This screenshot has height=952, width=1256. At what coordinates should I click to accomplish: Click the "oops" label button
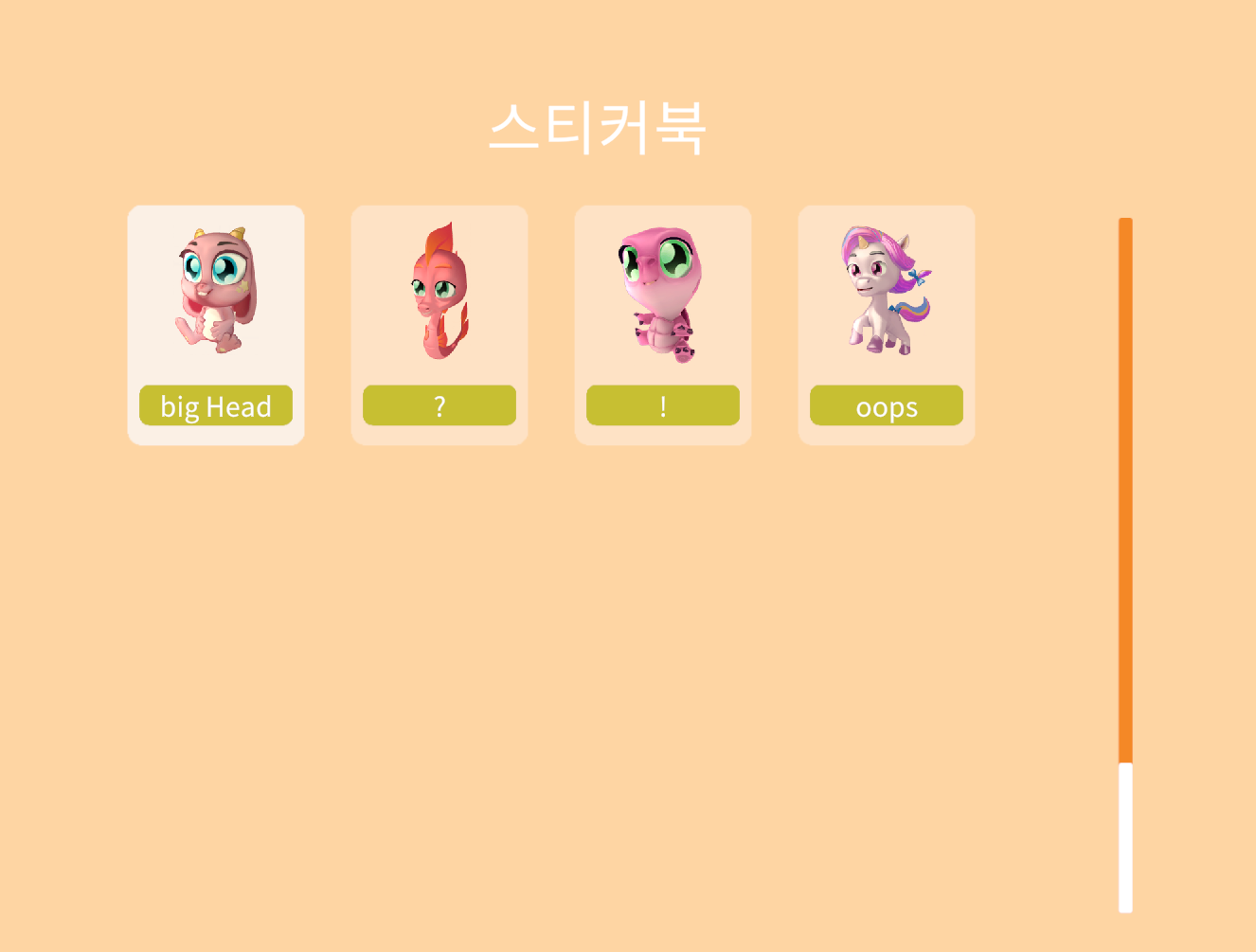point(887,405)
